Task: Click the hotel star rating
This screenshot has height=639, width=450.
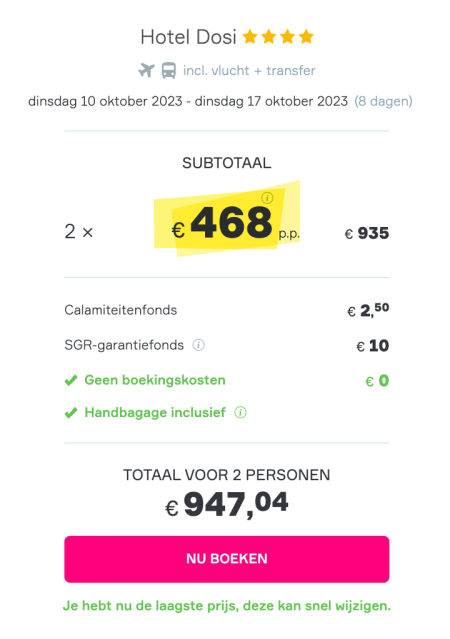Action: pyautogui.click(x=278, y=37)
